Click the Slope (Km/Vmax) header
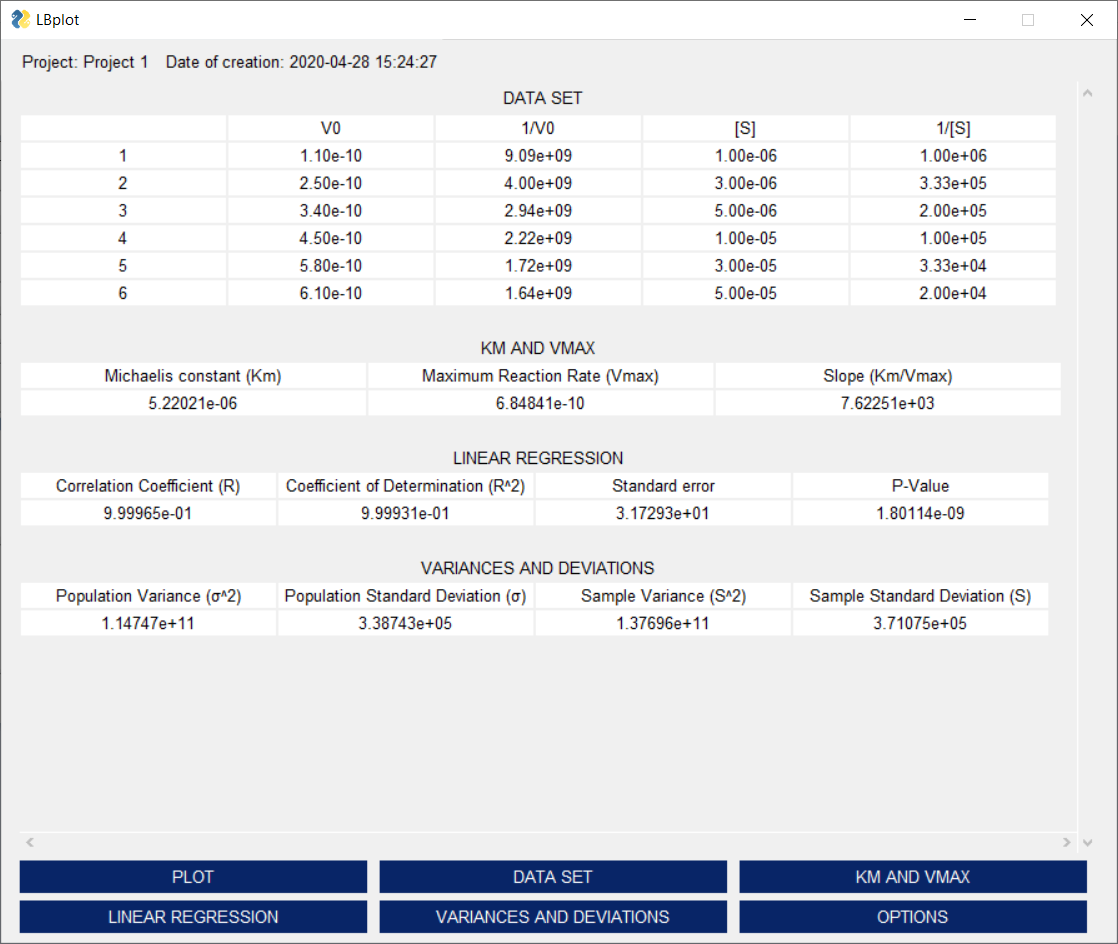Screen dimensions: 1118x944 888,376
